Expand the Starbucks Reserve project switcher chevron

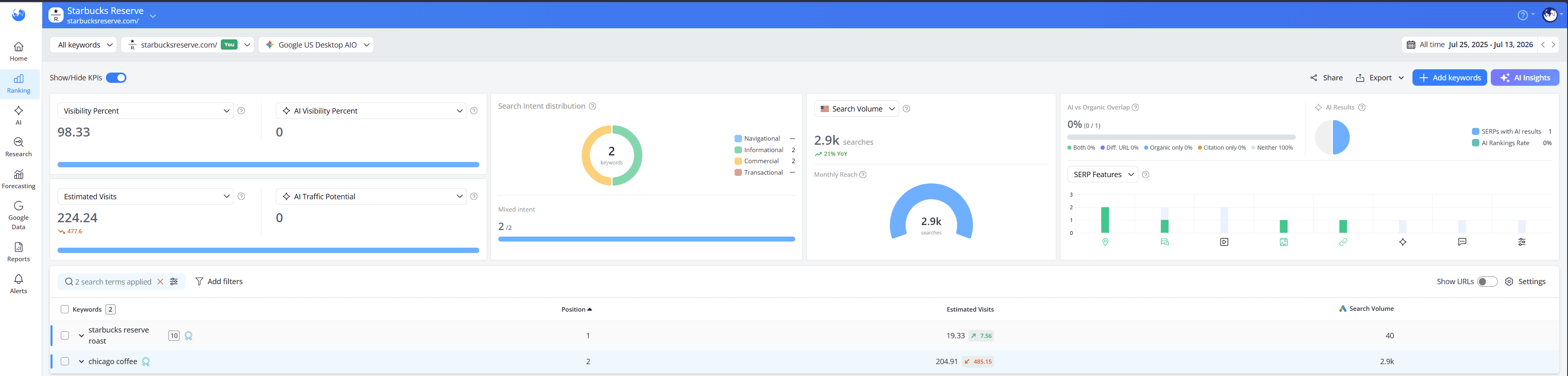[153, 16]
